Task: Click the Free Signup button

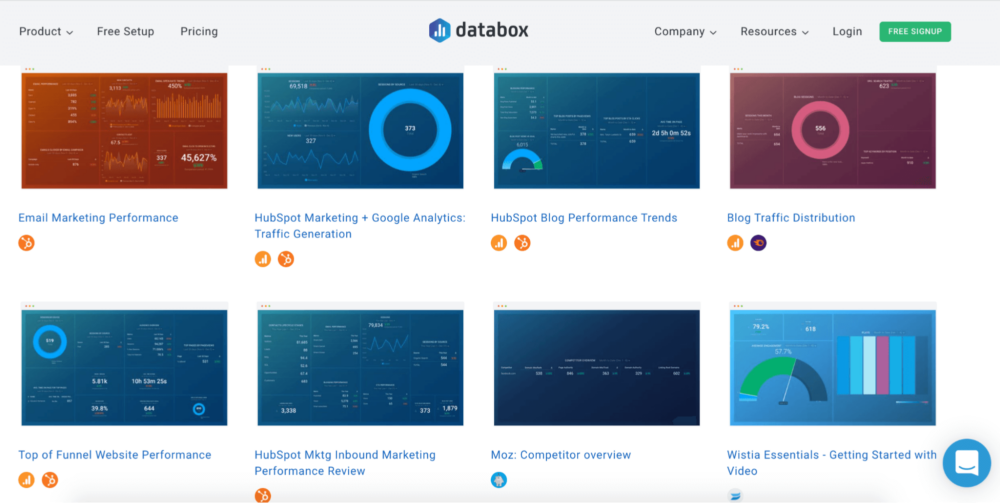Action: 914,32
